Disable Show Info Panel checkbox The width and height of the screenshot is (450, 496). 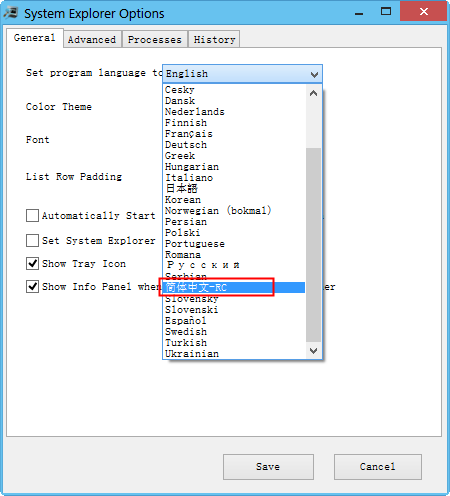pyautogui.click(x=32, y=286)
